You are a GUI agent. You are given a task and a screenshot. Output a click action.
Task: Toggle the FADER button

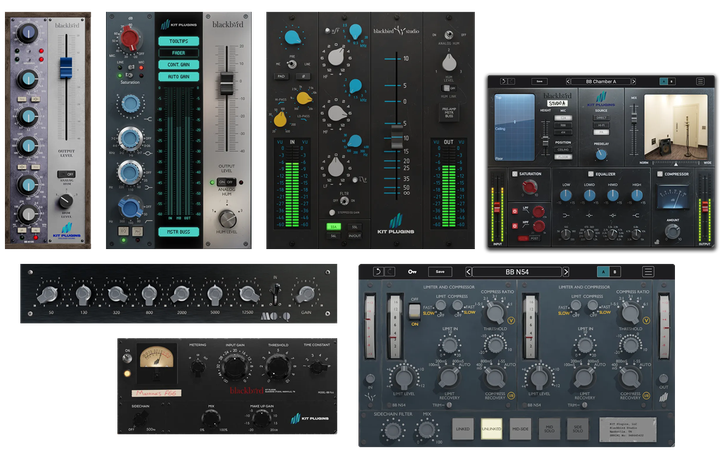click(179, 53)
